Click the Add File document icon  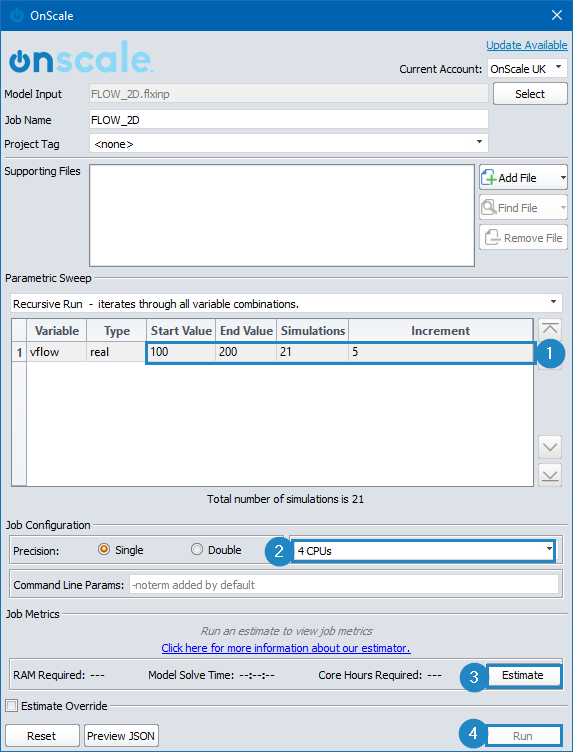489,177
